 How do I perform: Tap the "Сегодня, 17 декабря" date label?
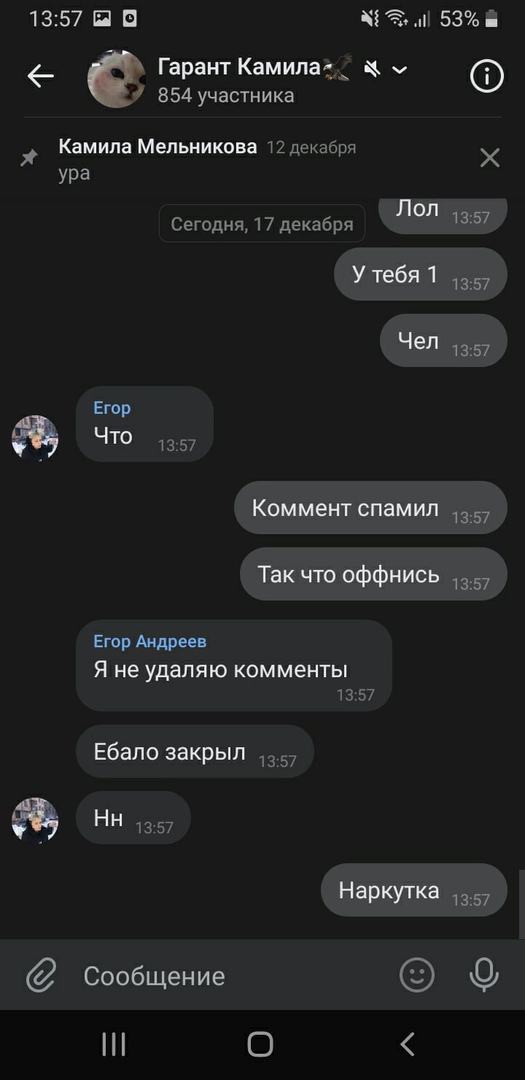point(262,224)
